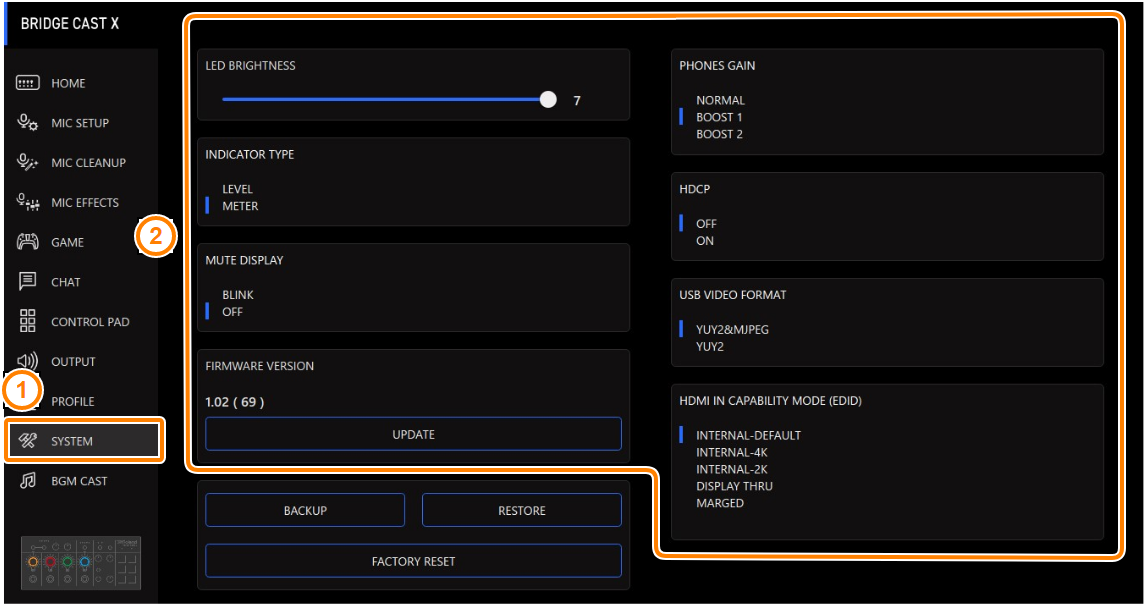
Task: Select BOOST 1 phones gain
Action: 719,117
